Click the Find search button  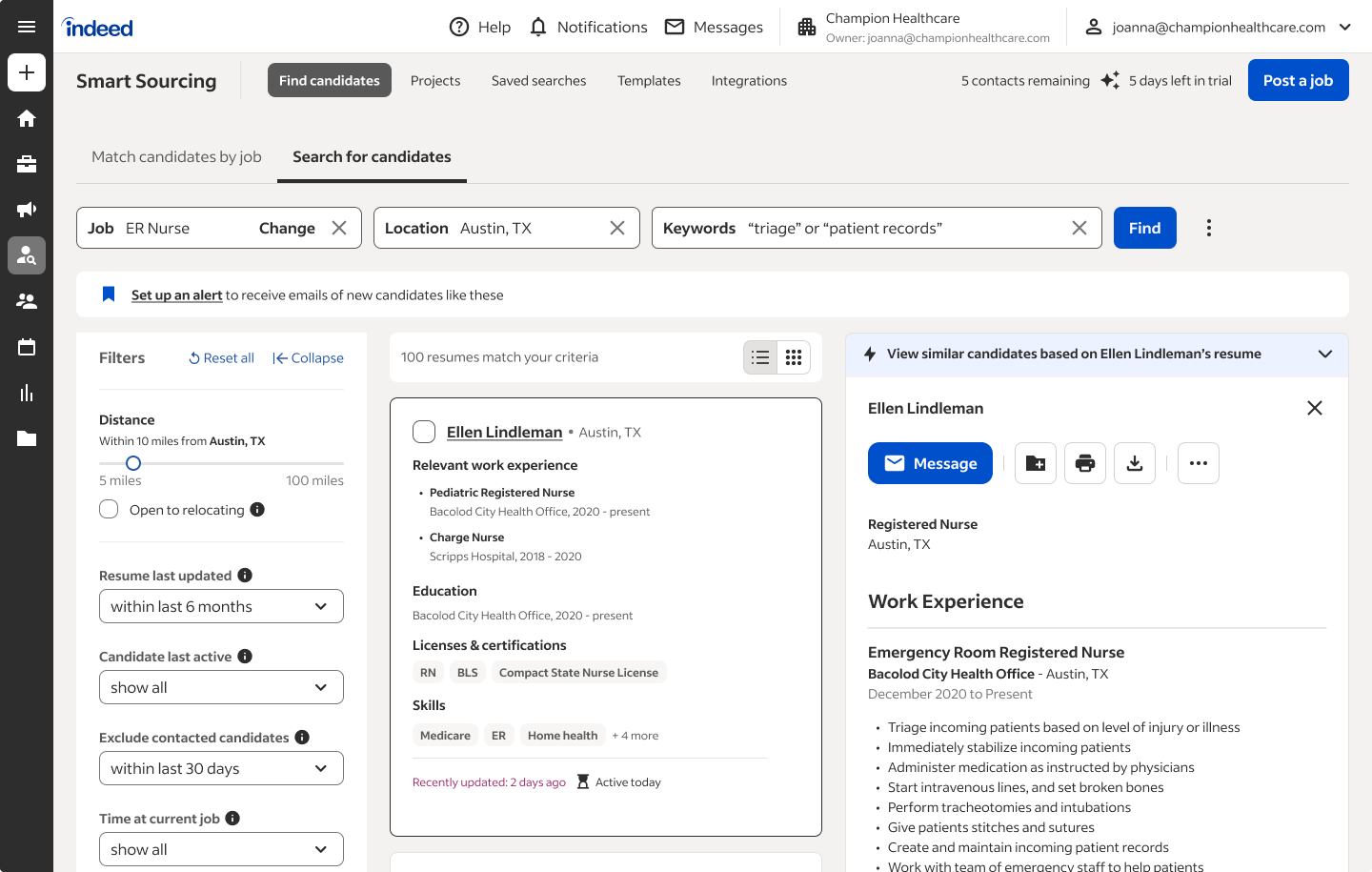(1145, 228)
